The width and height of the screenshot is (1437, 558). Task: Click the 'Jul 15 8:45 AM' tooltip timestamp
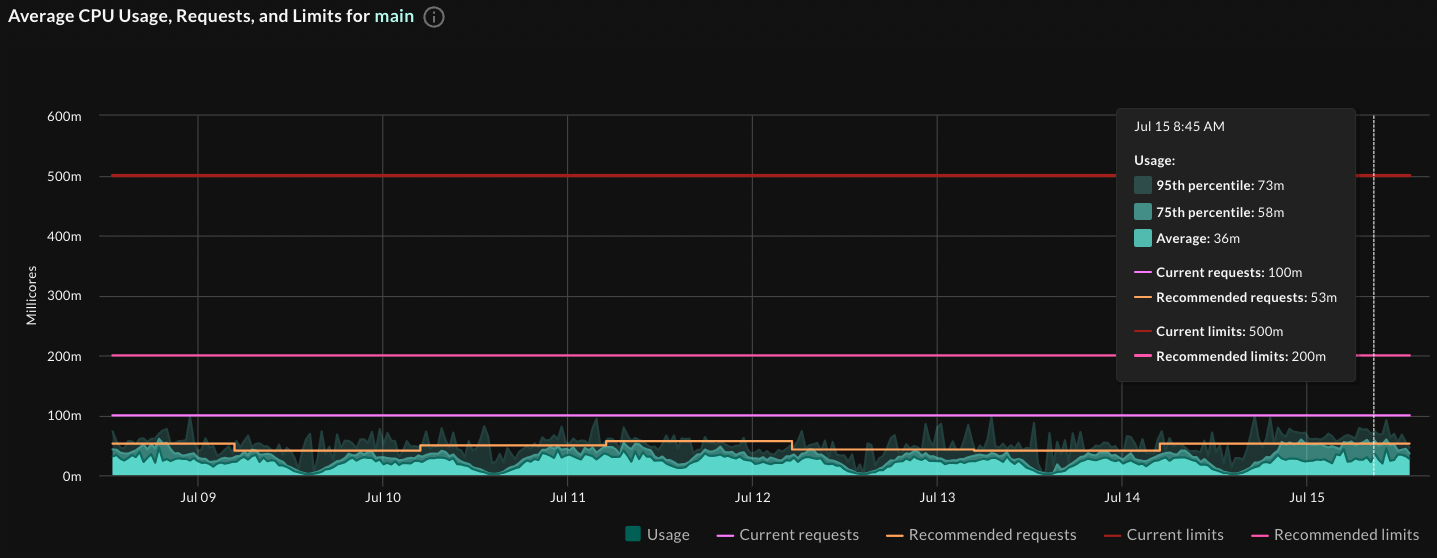coord(1179,127)
